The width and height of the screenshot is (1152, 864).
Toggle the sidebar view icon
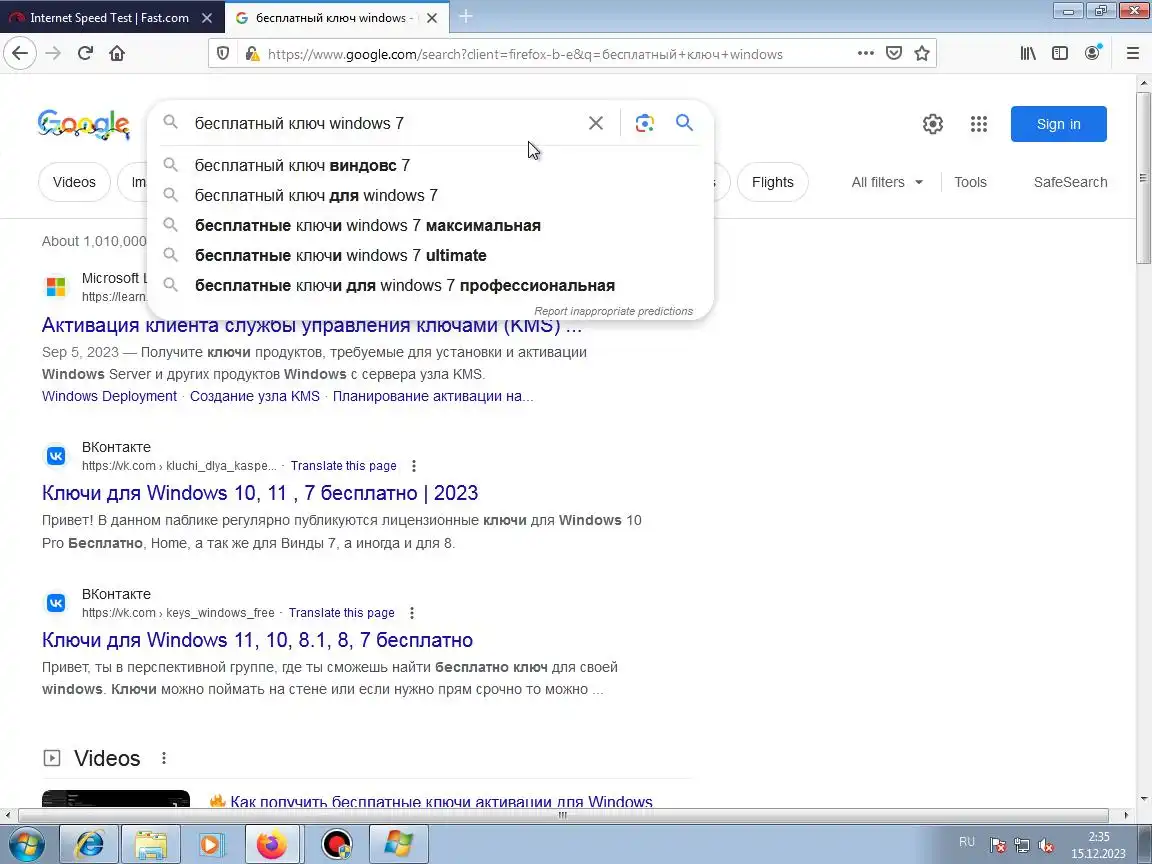[x=1059, y=54]
